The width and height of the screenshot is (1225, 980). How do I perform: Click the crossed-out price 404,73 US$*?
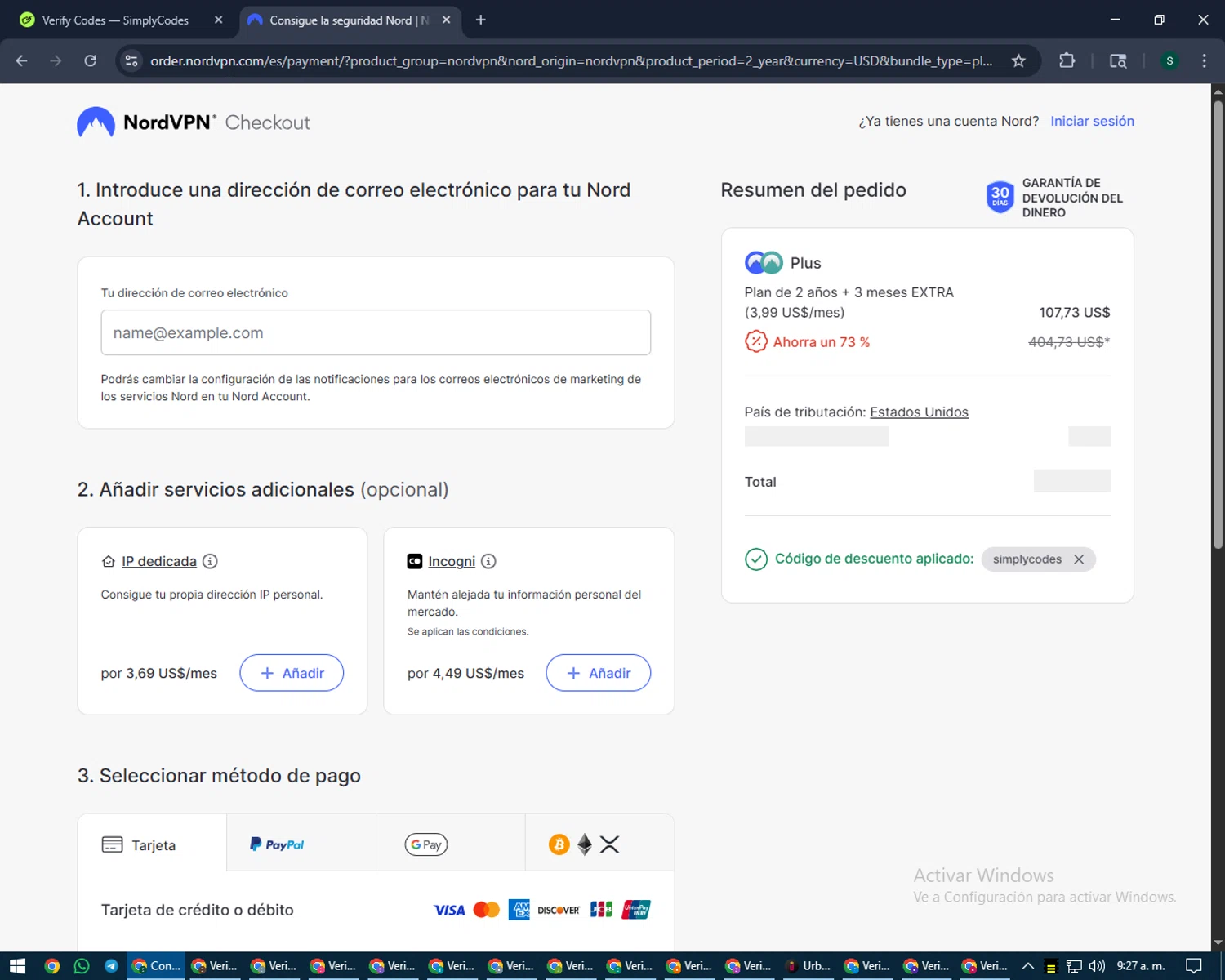[x=1069, y=342]
